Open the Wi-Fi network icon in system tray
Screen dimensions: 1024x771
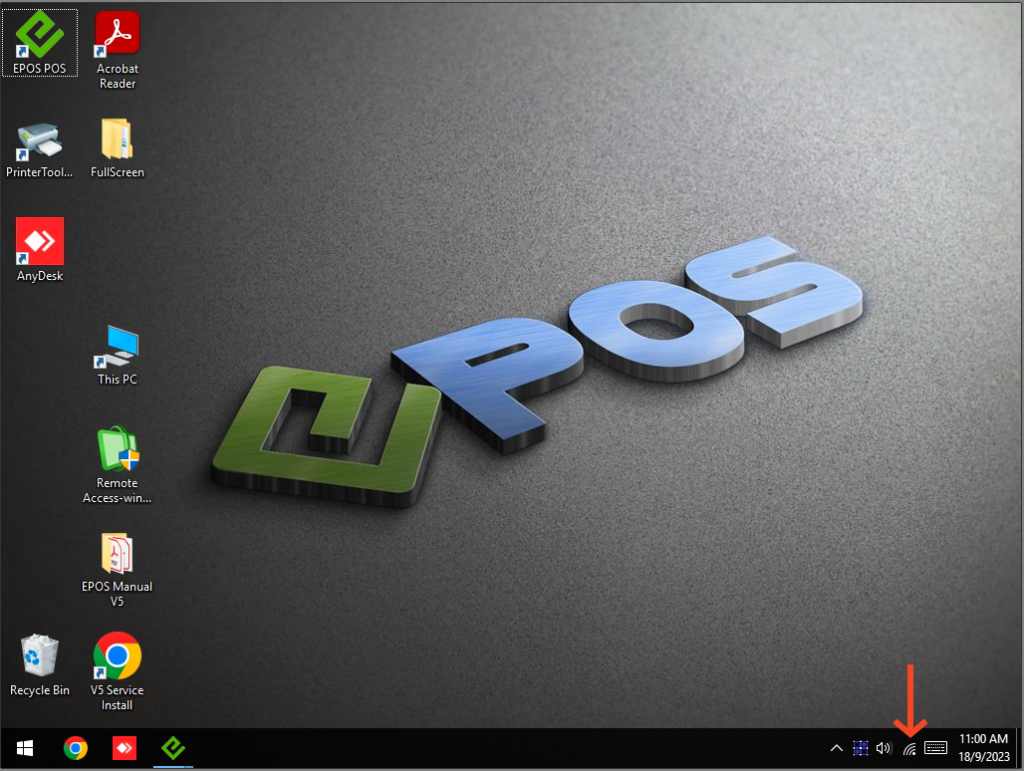tap(912, 747)
